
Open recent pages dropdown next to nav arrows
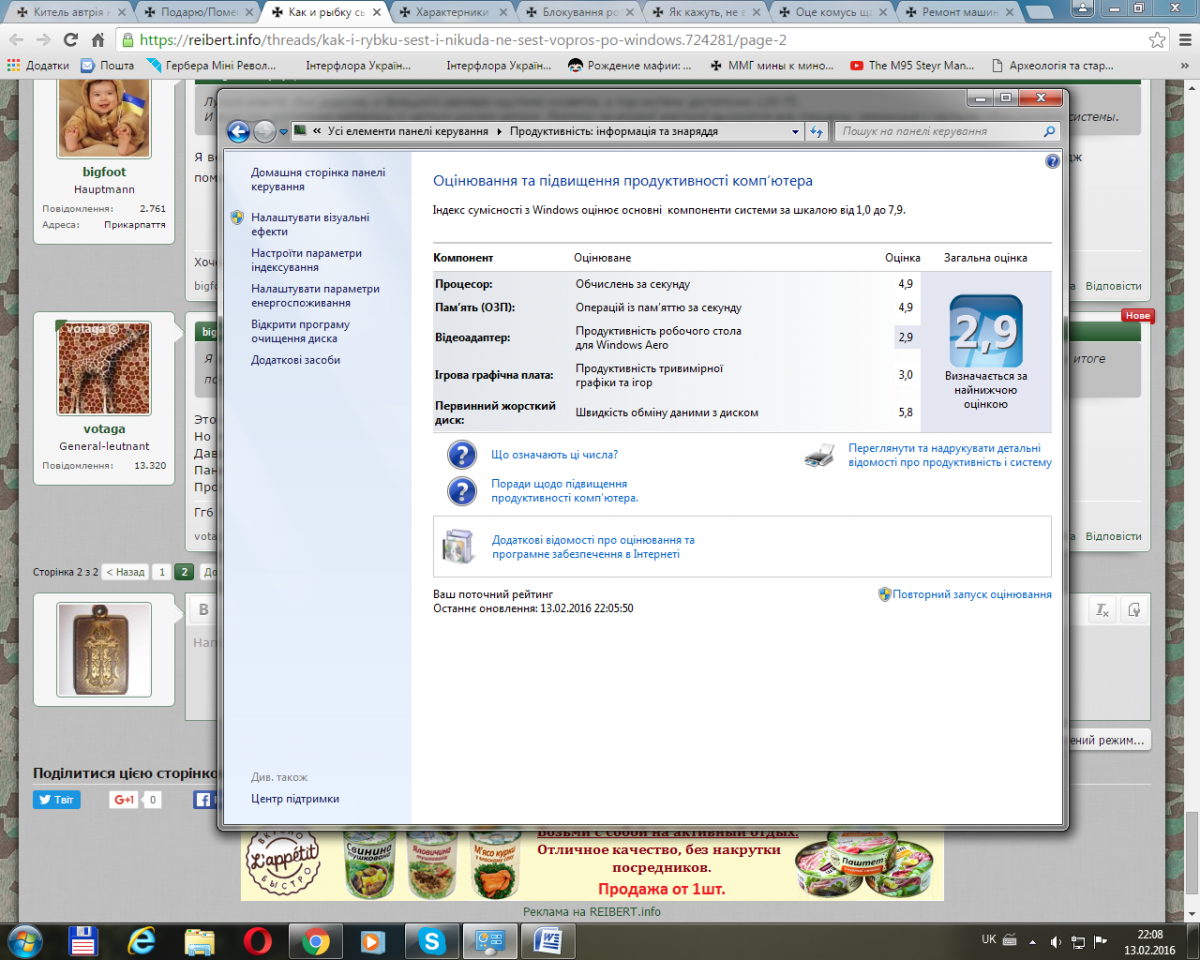(x=284, y=131)
